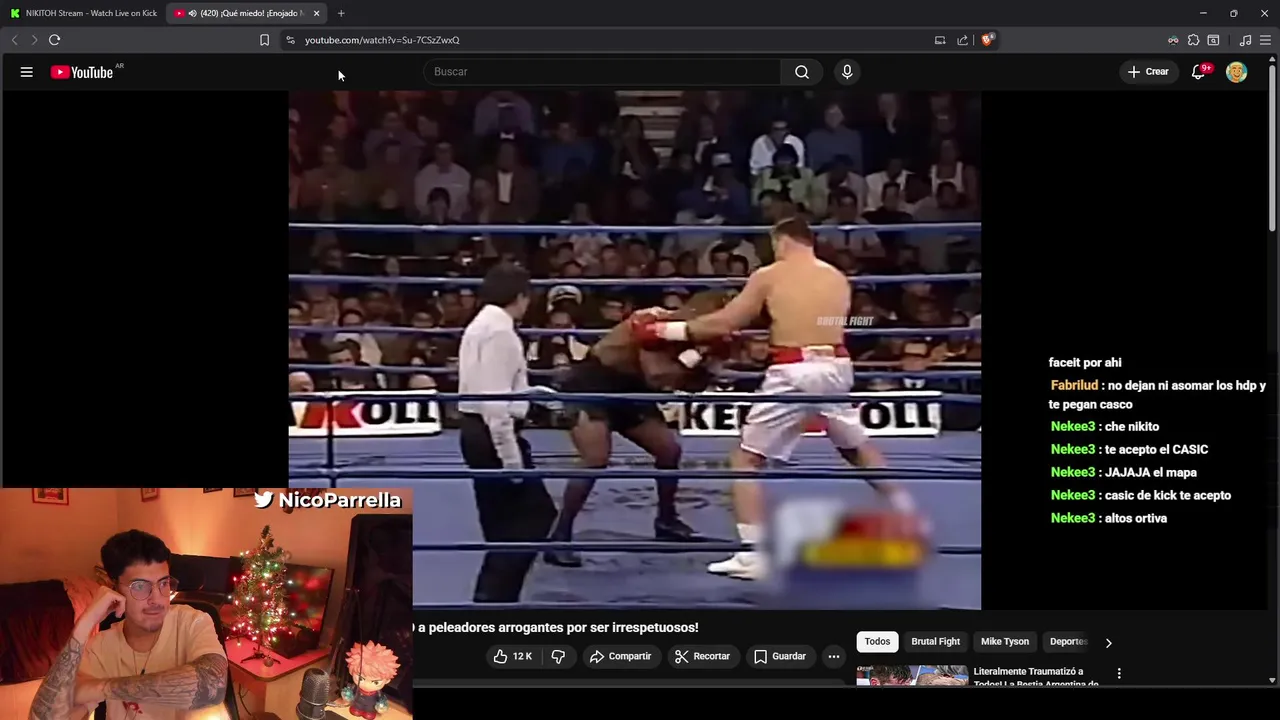Click the search magnifier button

point(802,72)
